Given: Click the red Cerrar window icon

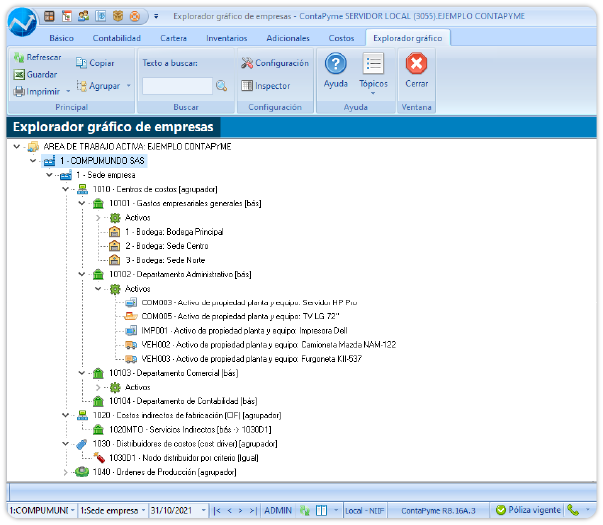Looking at the screenshot, I should pyautogui.click(x=416, y=63).
